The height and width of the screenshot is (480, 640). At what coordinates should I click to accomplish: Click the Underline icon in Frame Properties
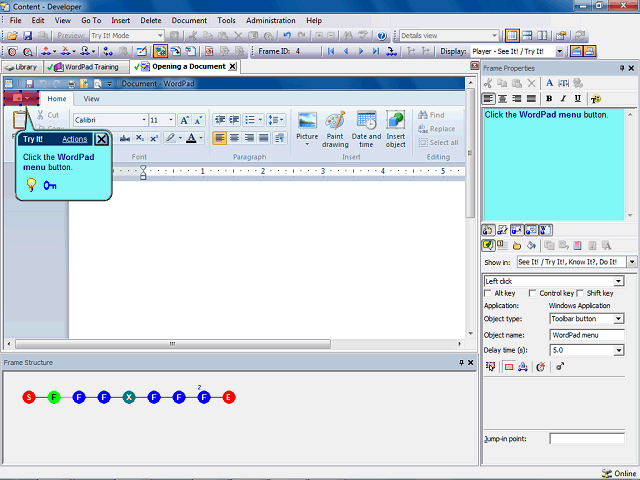[578, 99]
